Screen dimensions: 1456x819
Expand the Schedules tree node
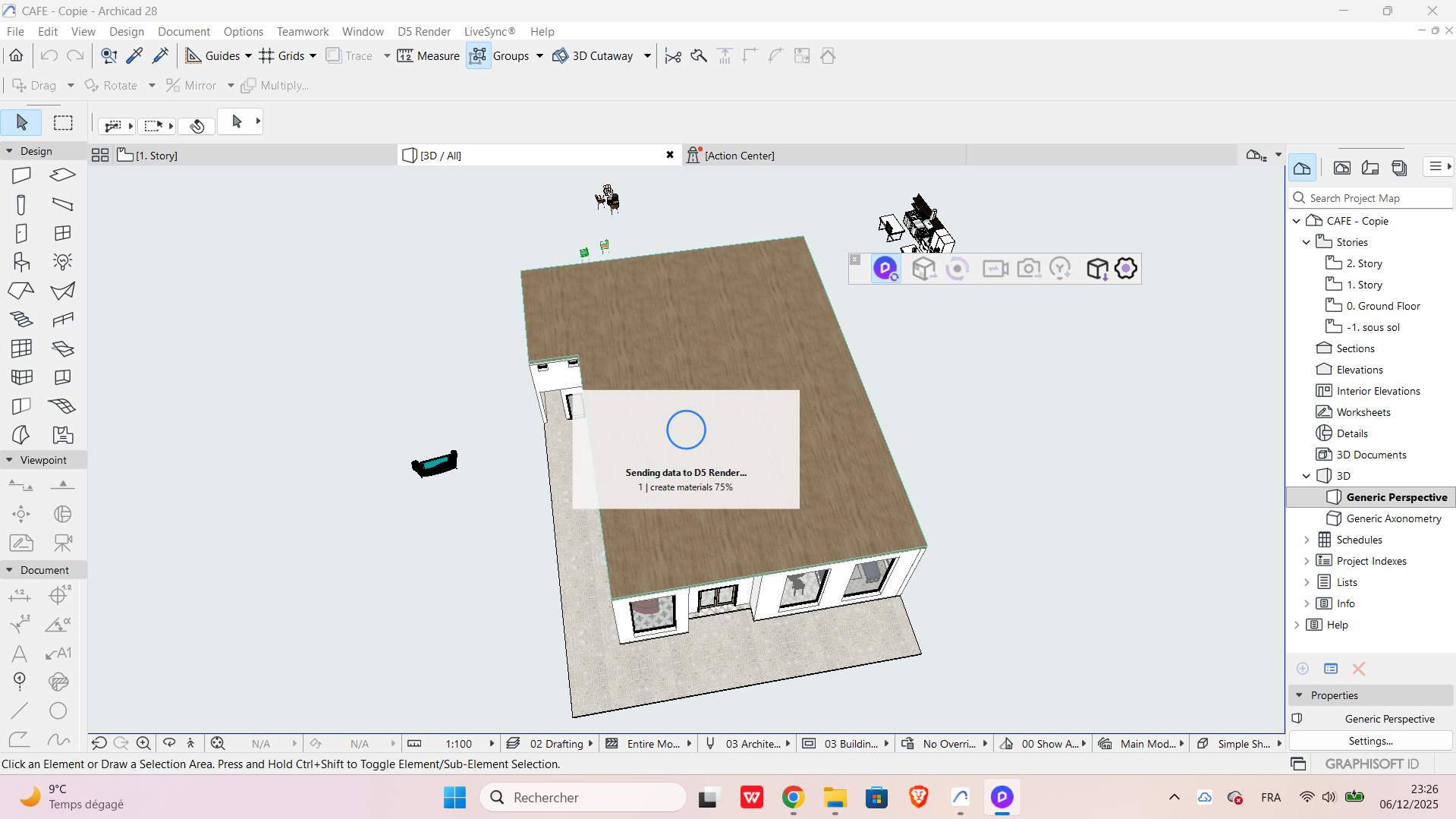1307,540
